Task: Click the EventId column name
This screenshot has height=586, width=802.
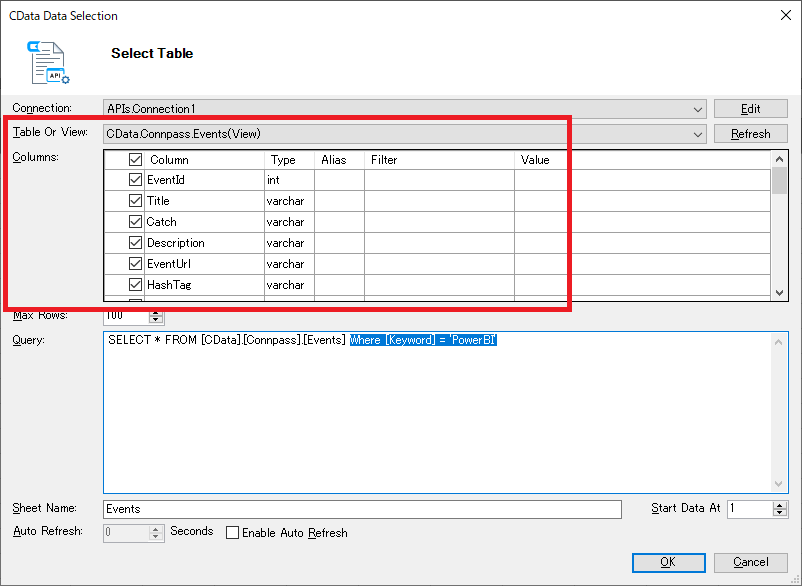Action: pos(166,180)
